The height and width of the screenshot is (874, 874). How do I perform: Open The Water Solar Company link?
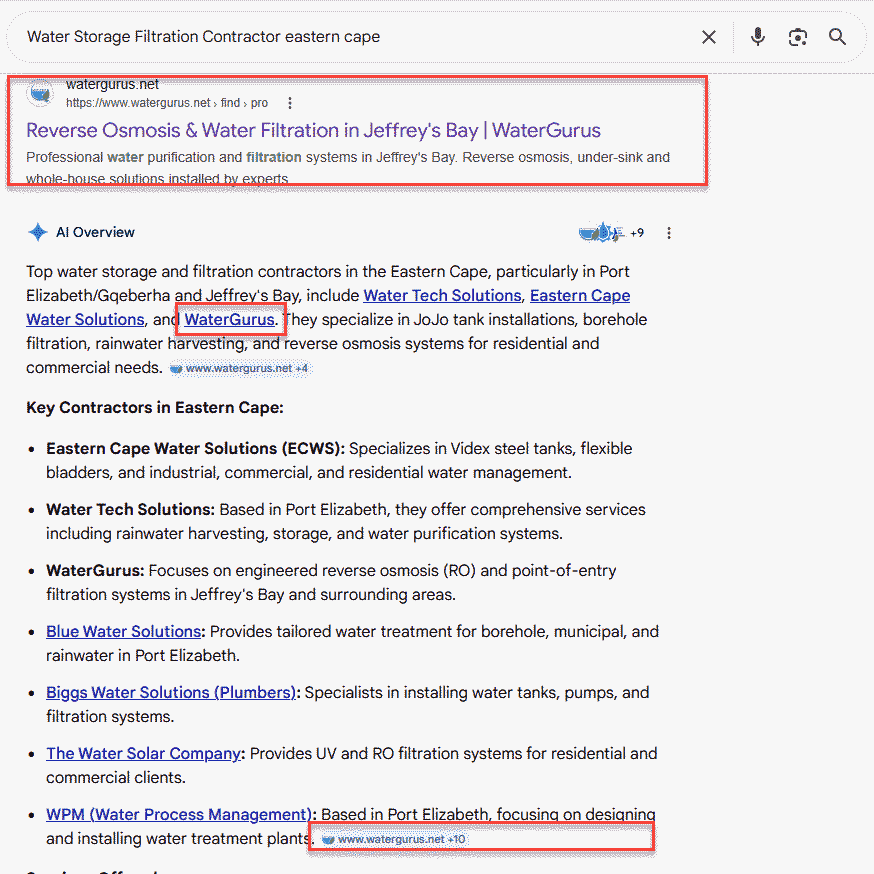click(x=143, y=754)
